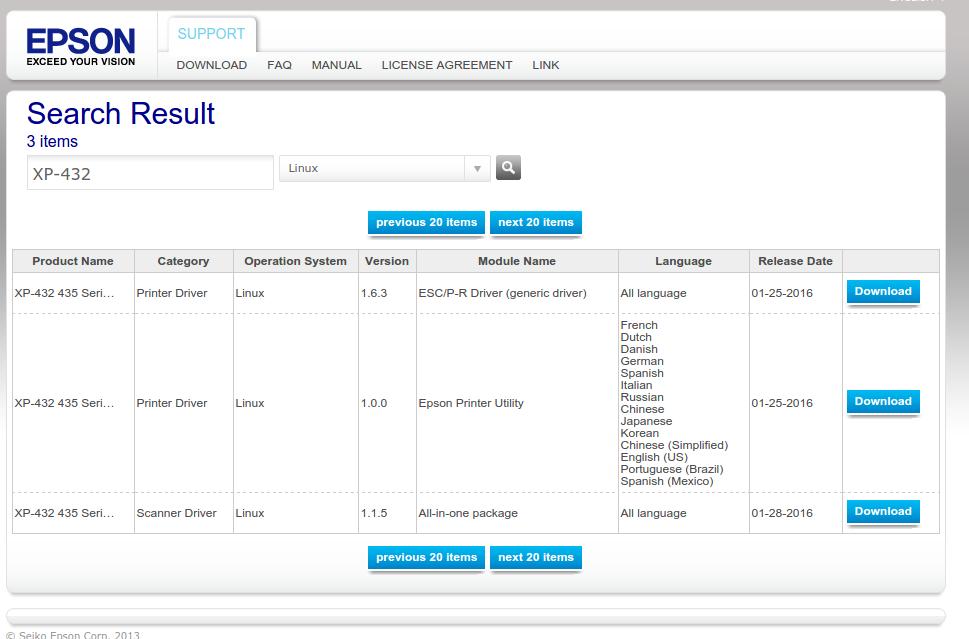Click top 'previous 20 items' button
This screenshot has height=639, width=969.
pos(426,222)
